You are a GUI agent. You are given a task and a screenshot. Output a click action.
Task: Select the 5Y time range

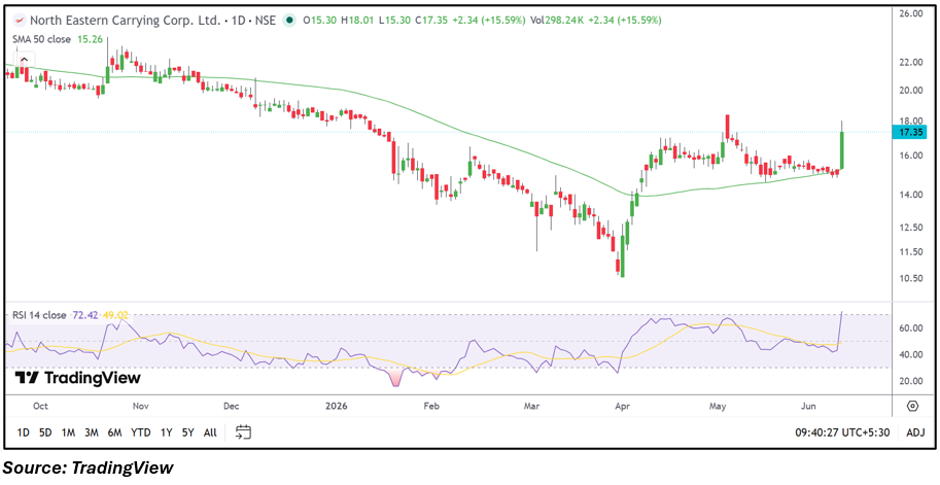[x=188, y=432]
